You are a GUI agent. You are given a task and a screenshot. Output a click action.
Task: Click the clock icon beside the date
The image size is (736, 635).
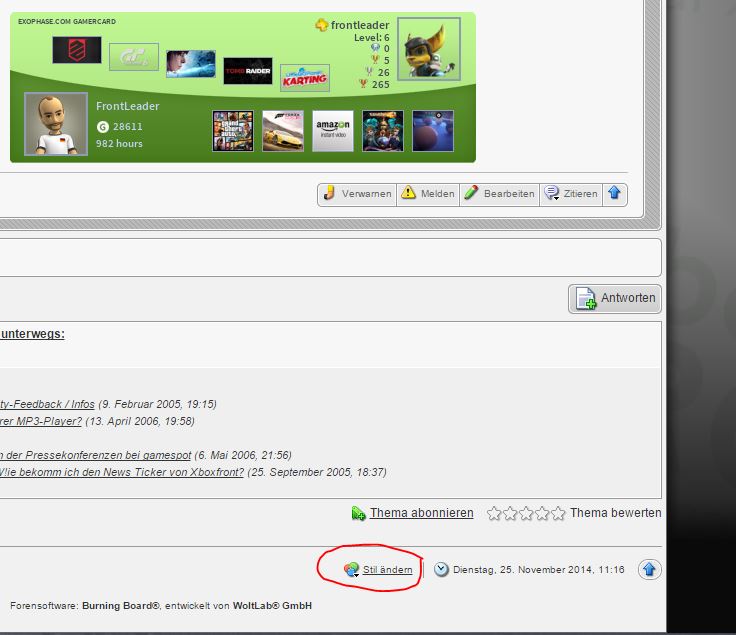coord(441,569)
